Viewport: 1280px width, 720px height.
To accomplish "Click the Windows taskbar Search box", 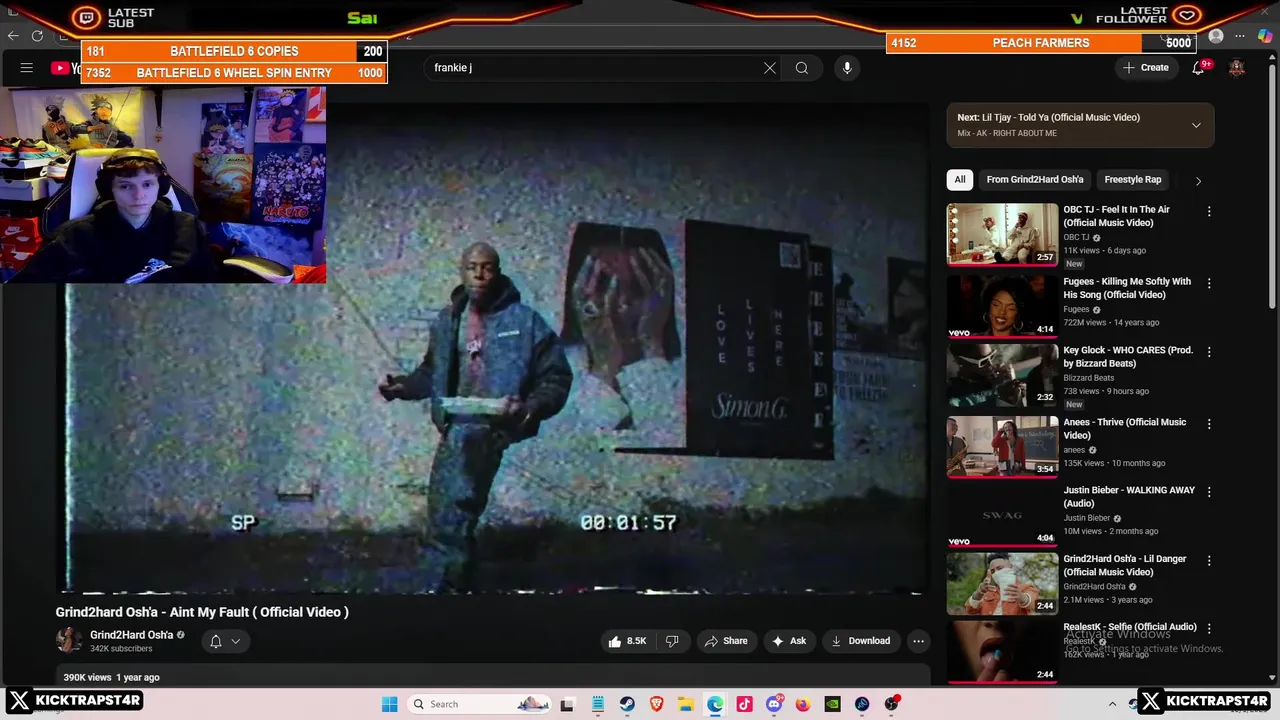I will pyautogui.click(x=480, y=704).
